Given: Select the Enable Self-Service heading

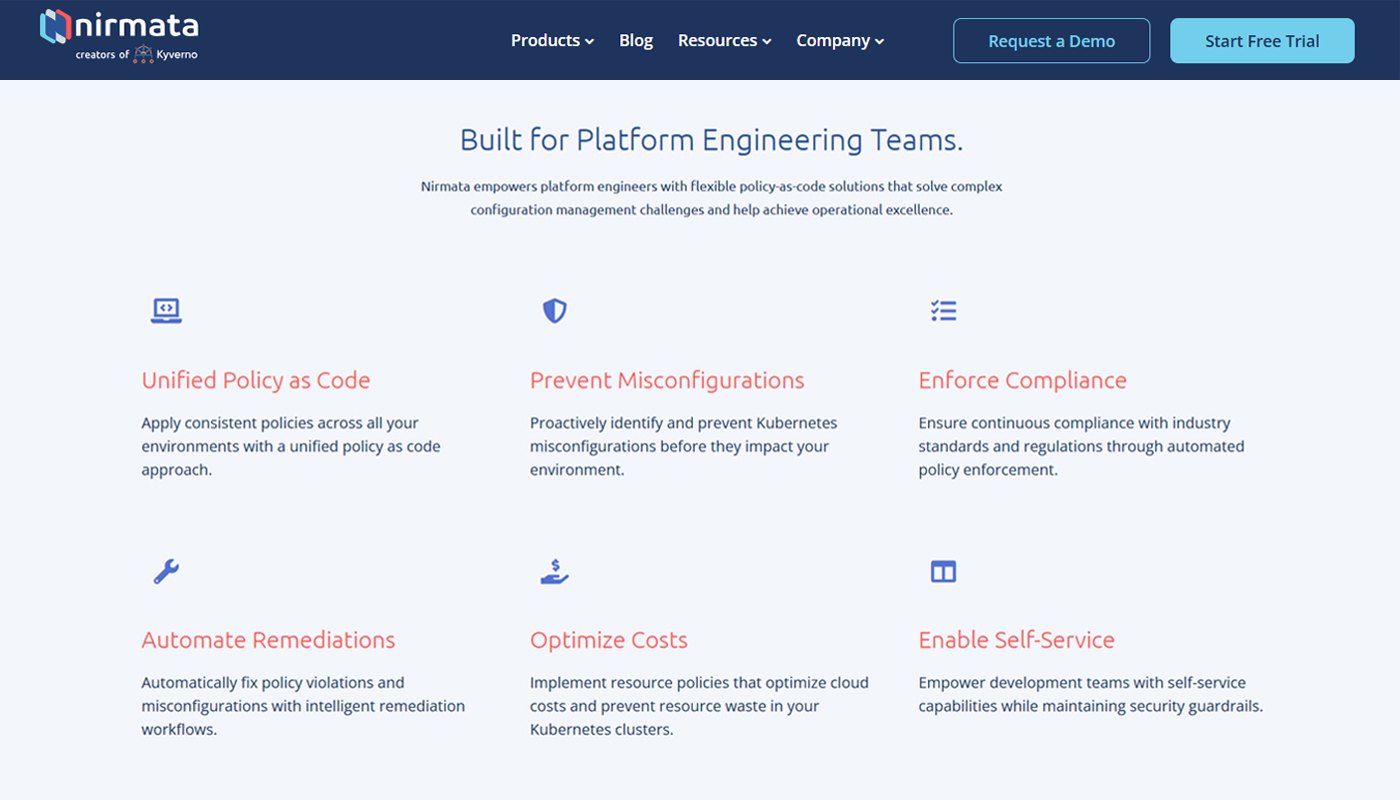Looking at the screenshot, I should [x=1016, y=640].
